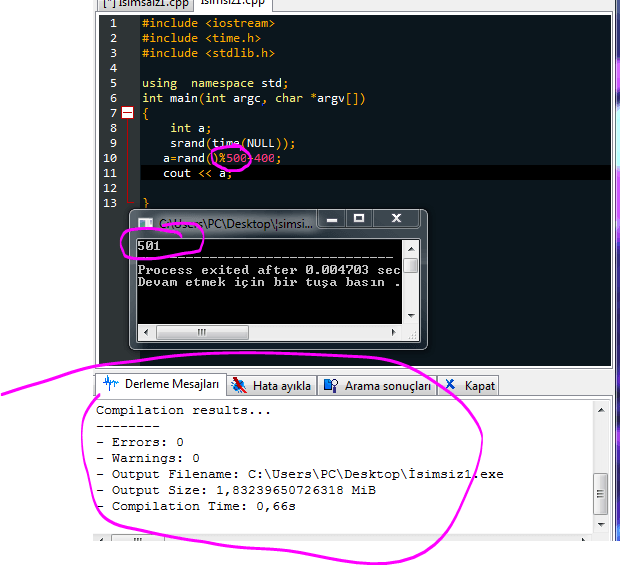Click the 'cout << a;' line
620x565 pixels.
coord(197,174)
